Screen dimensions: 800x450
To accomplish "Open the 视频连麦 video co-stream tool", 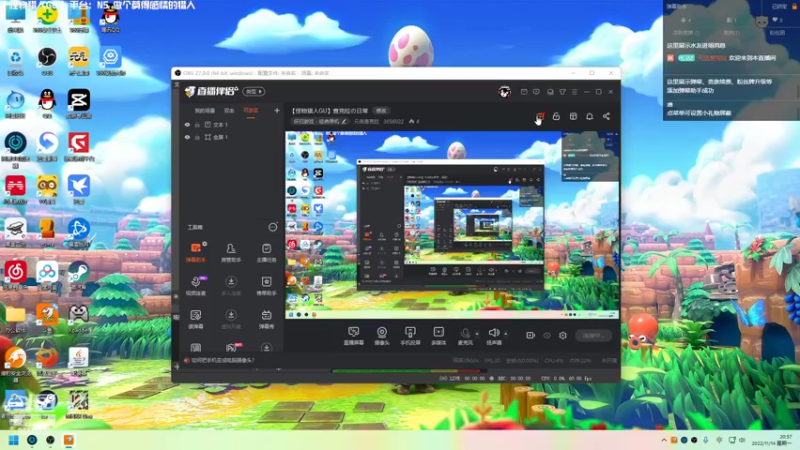I will 196,286.
